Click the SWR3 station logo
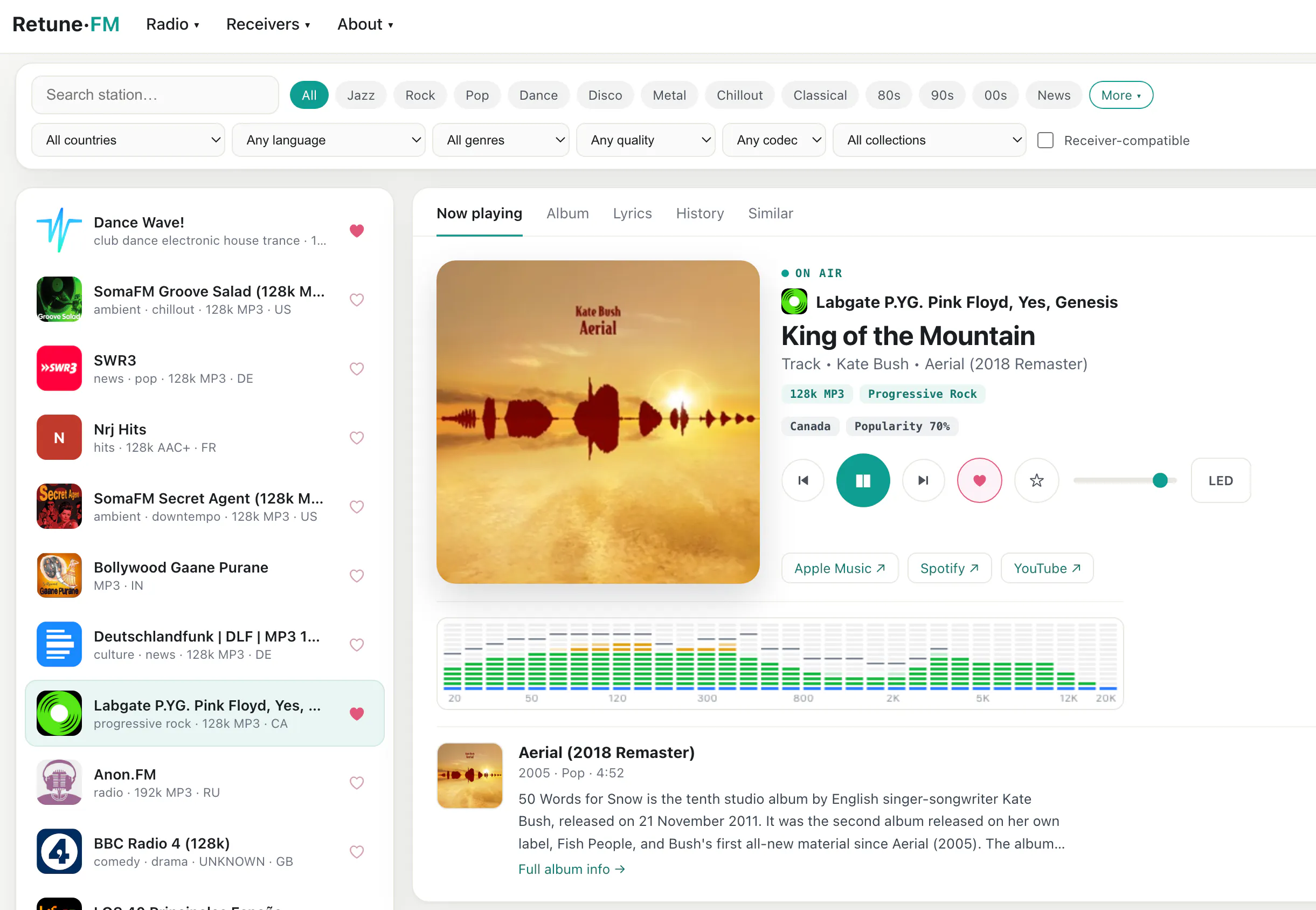 pyautogui.click(x=59, y=368)
